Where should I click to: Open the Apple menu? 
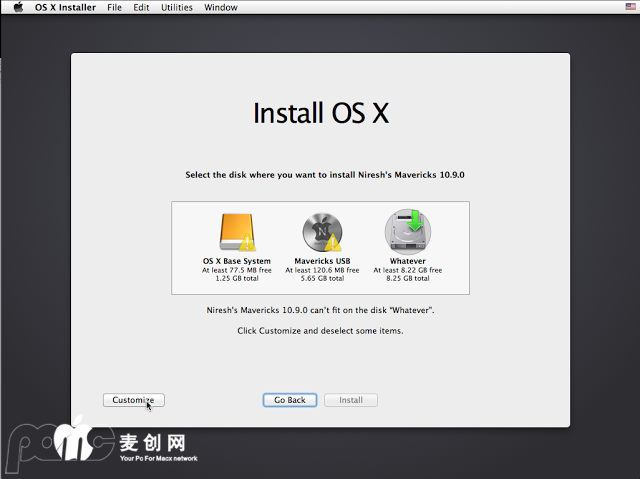pyautogui.click(x=18, y=7)
